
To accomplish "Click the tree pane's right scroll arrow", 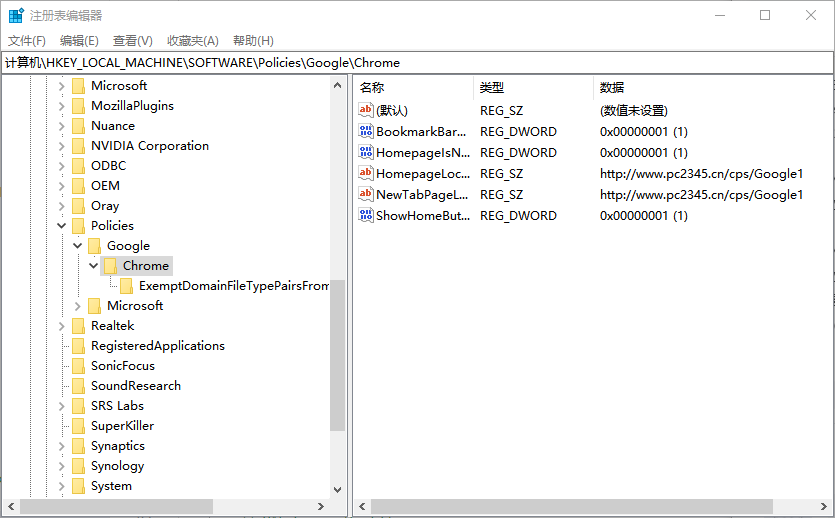I will point(321,506).
